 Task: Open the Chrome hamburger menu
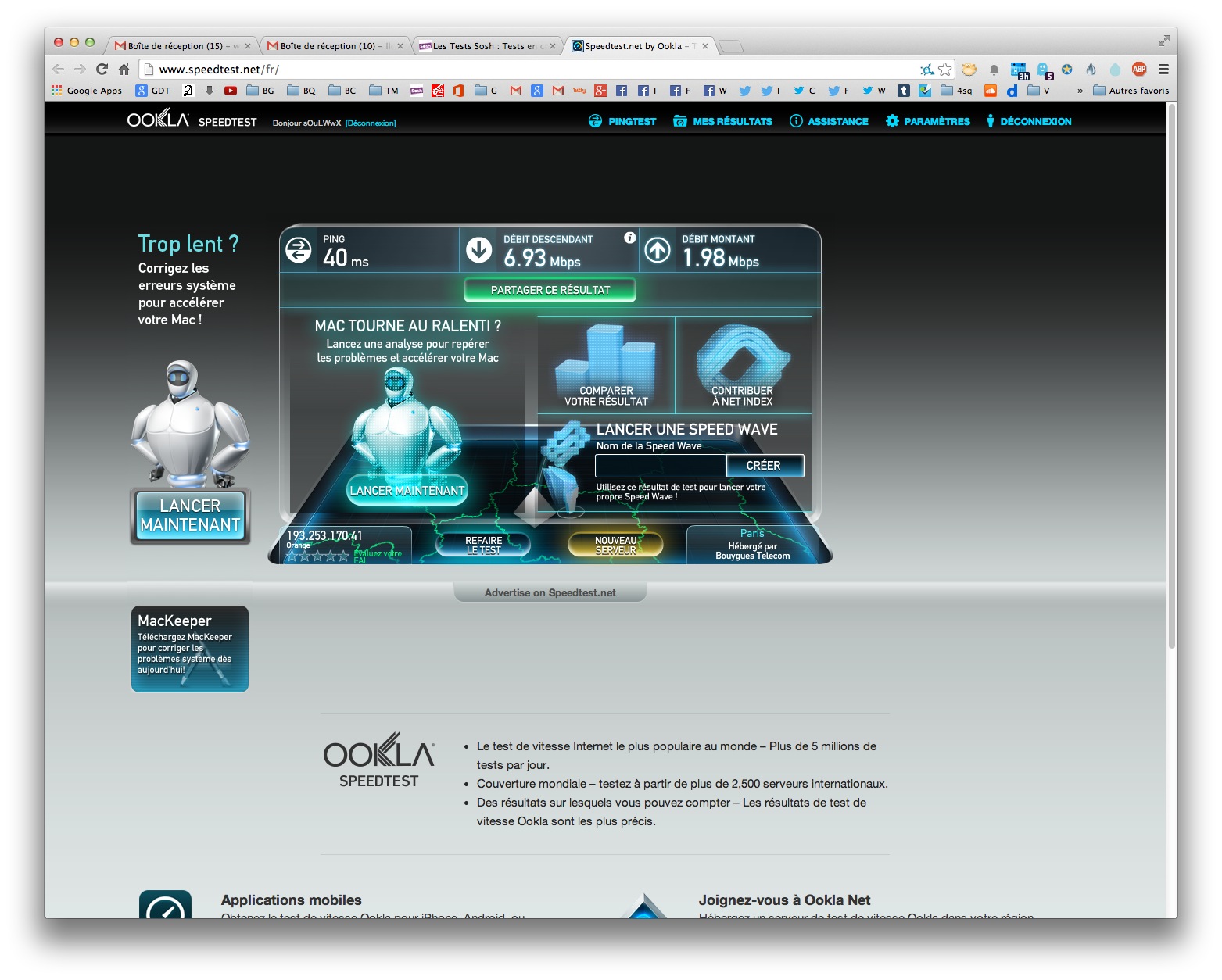(x=1163, y=69)
